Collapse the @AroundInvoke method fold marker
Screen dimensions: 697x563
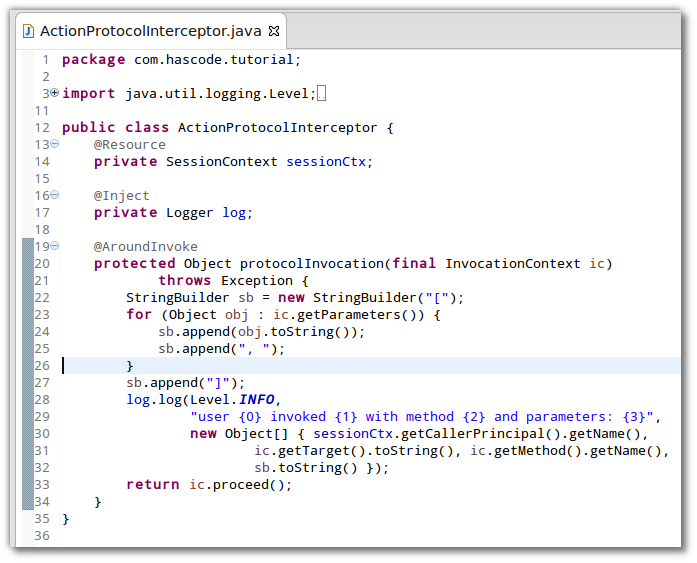[54, 246]
